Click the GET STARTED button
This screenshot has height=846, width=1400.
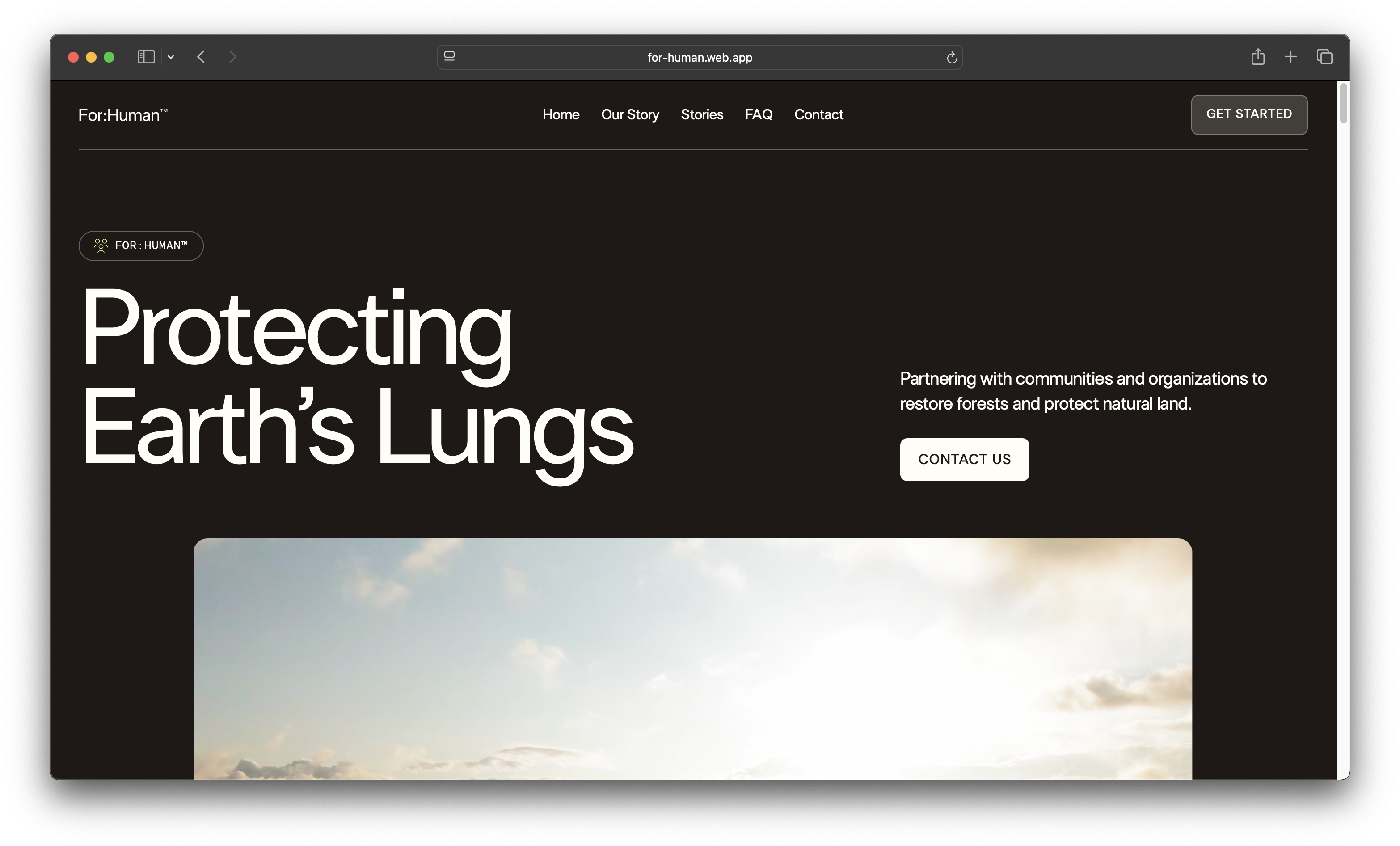(x=1249, y=114)
